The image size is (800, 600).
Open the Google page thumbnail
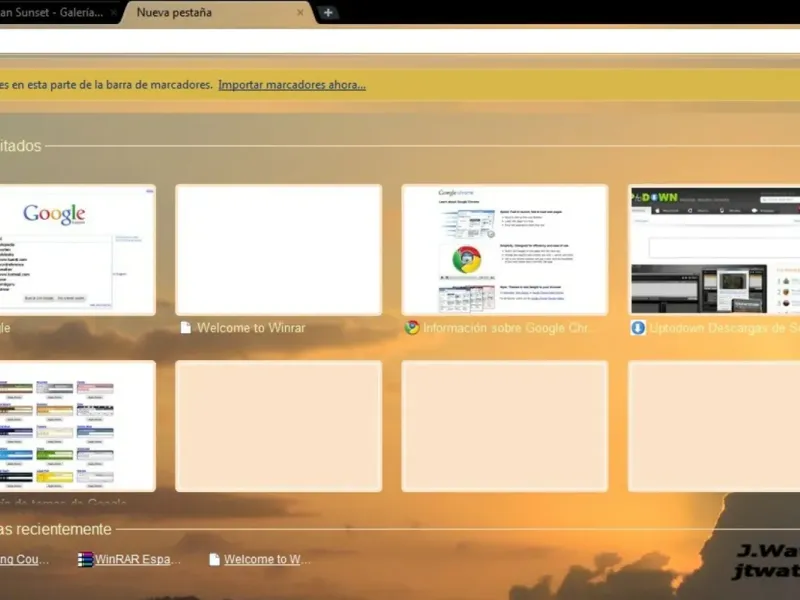point(78,249)
